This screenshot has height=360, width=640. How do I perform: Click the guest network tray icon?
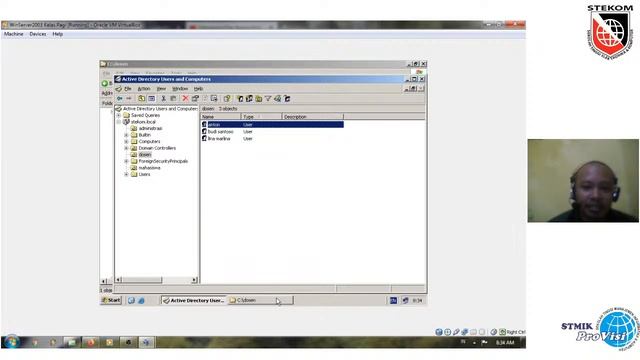(x=405, y=301)
